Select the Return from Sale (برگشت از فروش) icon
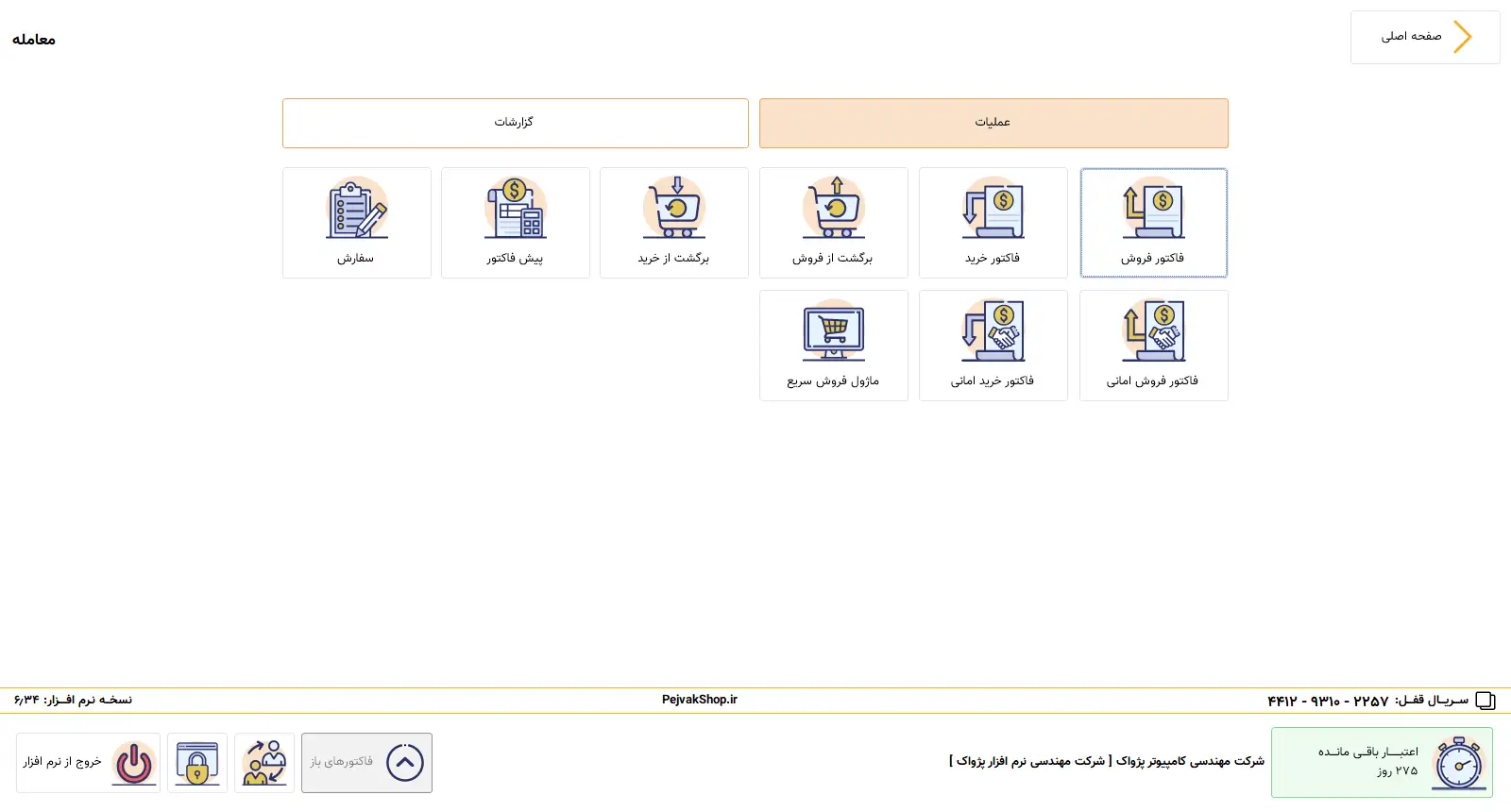This screenshot has height=812, width=1511. (834, 209)
